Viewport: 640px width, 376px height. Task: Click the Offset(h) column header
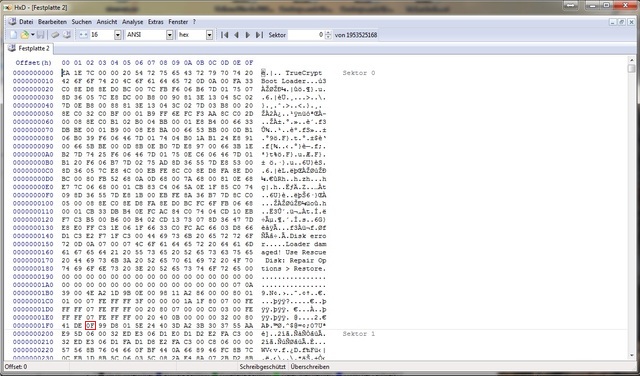[33, 63]
